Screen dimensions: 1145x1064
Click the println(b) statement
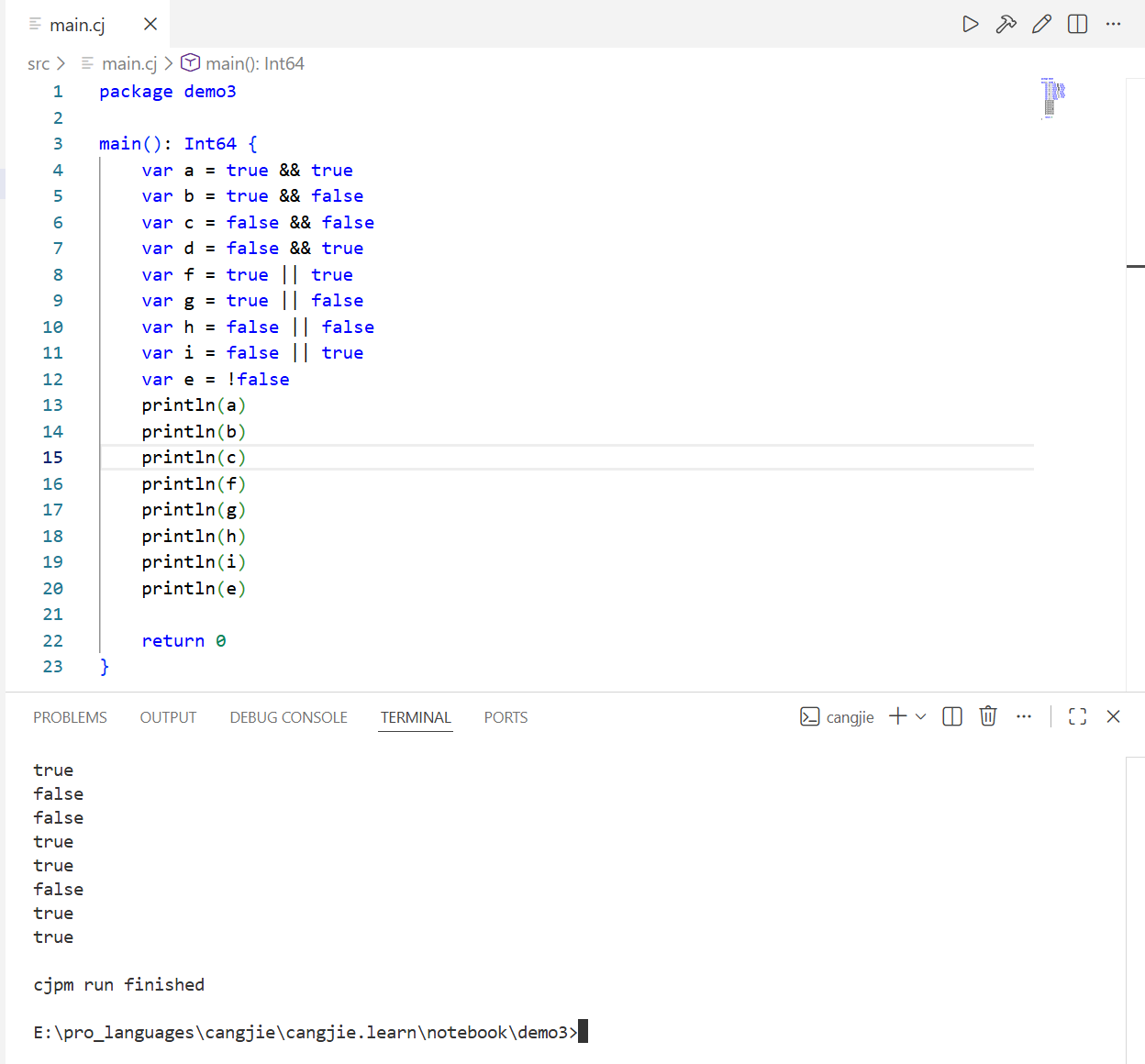[194, 431]
